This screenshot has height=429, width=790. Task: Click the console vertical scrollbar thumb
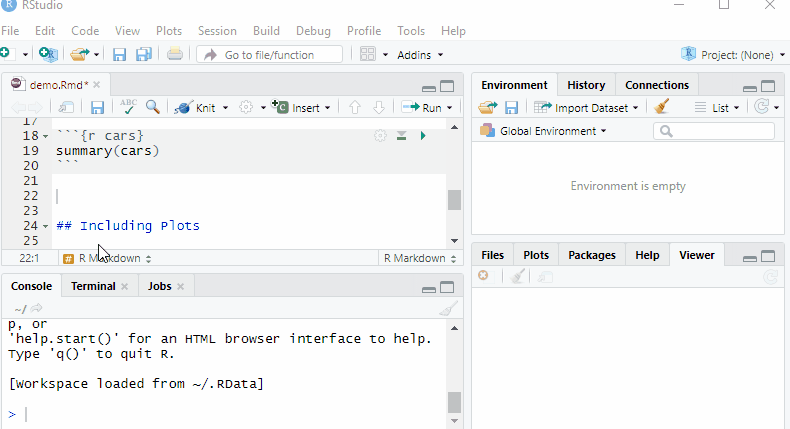pos(454,402)
